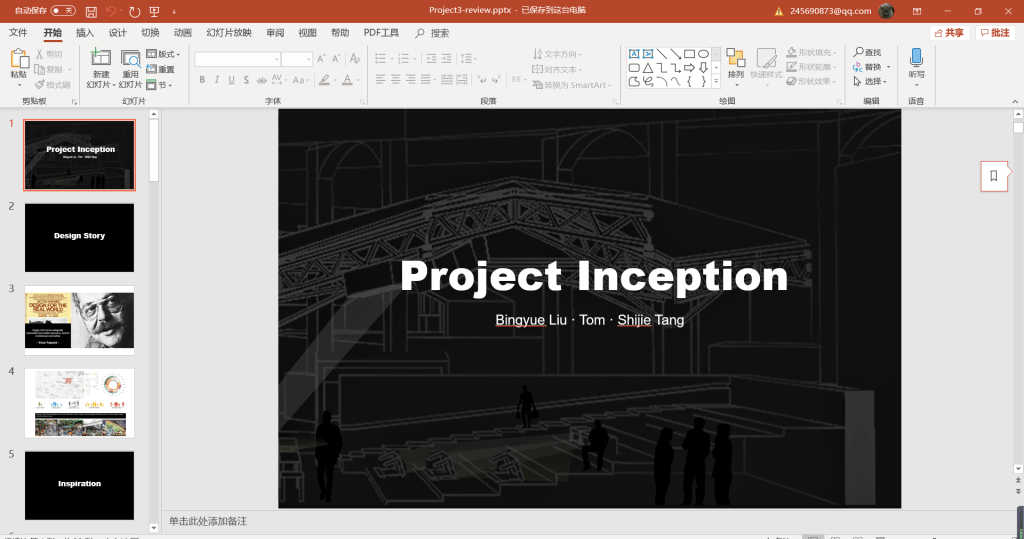
Task: Open the Arrange (排列) tool
Action: tap(736, 63)
